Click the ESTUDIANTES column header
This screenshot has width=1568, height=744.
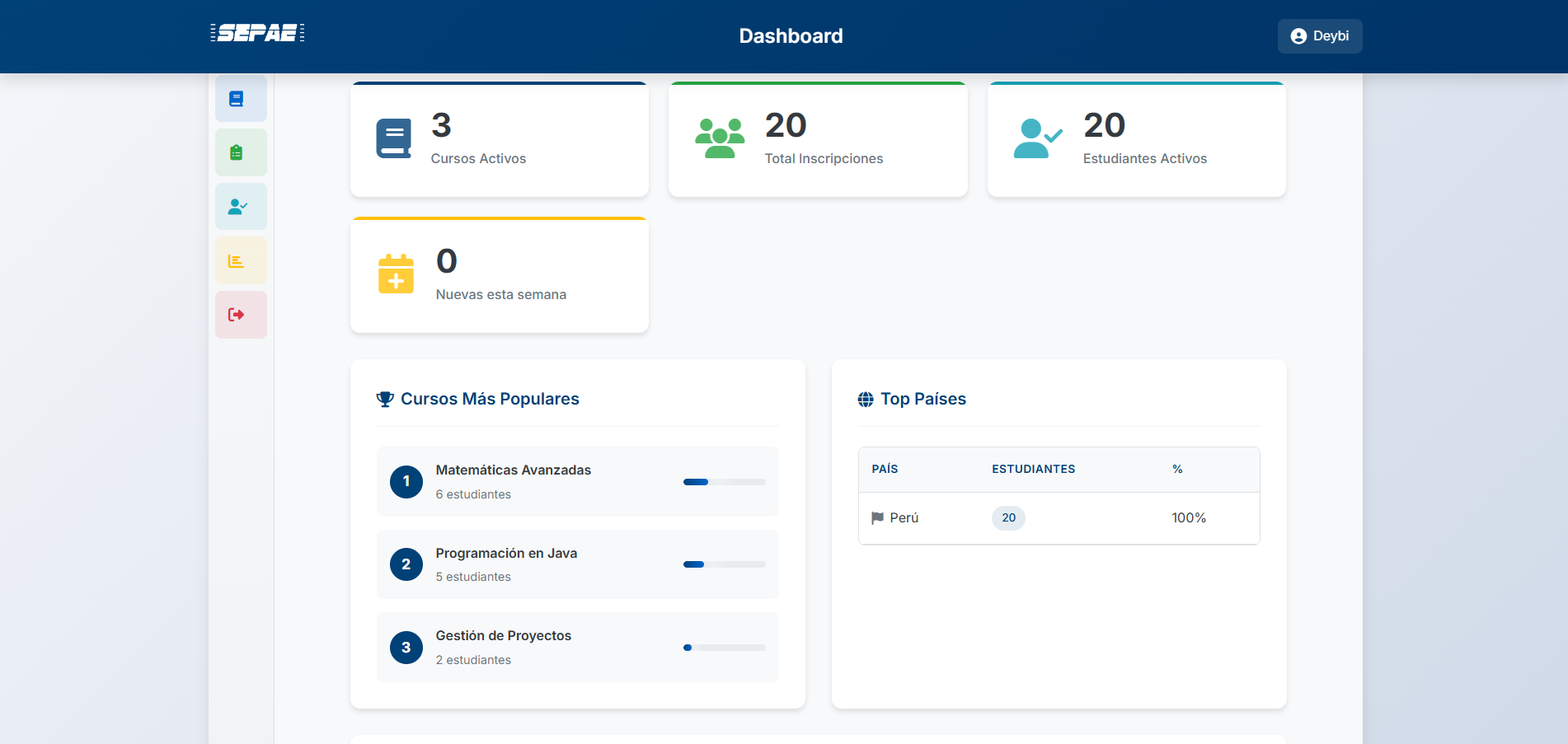coord(1033,469)
